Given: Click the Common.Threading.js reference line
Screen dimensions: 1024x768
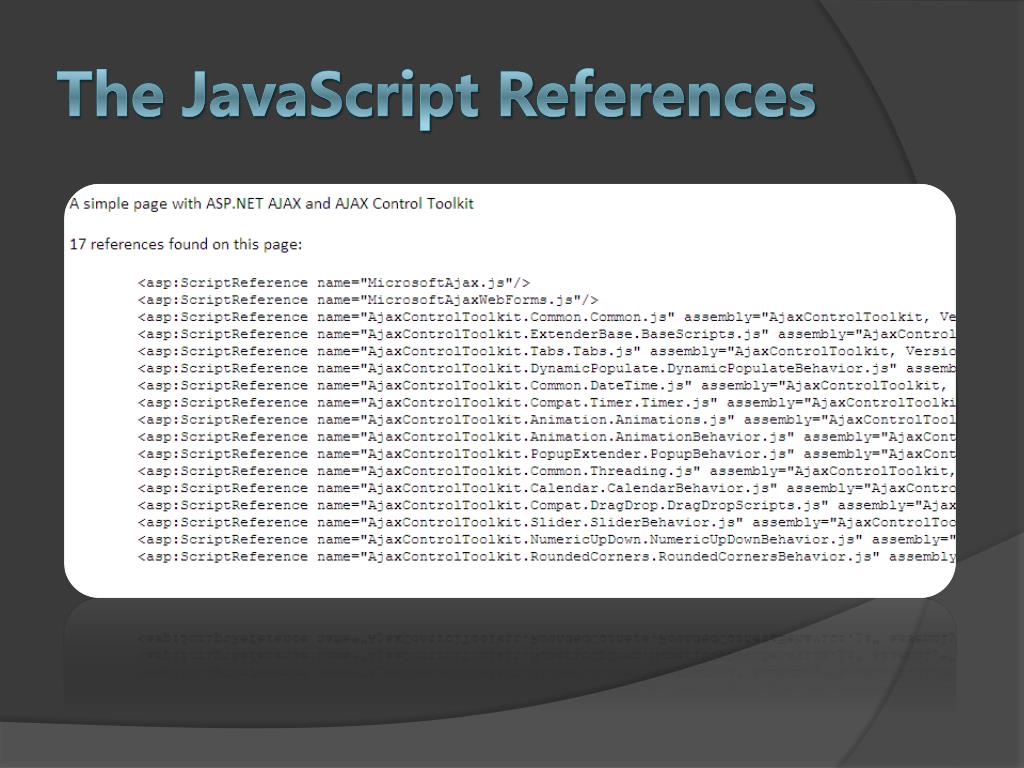Looking at the screenshot, I should click(547, 471).
